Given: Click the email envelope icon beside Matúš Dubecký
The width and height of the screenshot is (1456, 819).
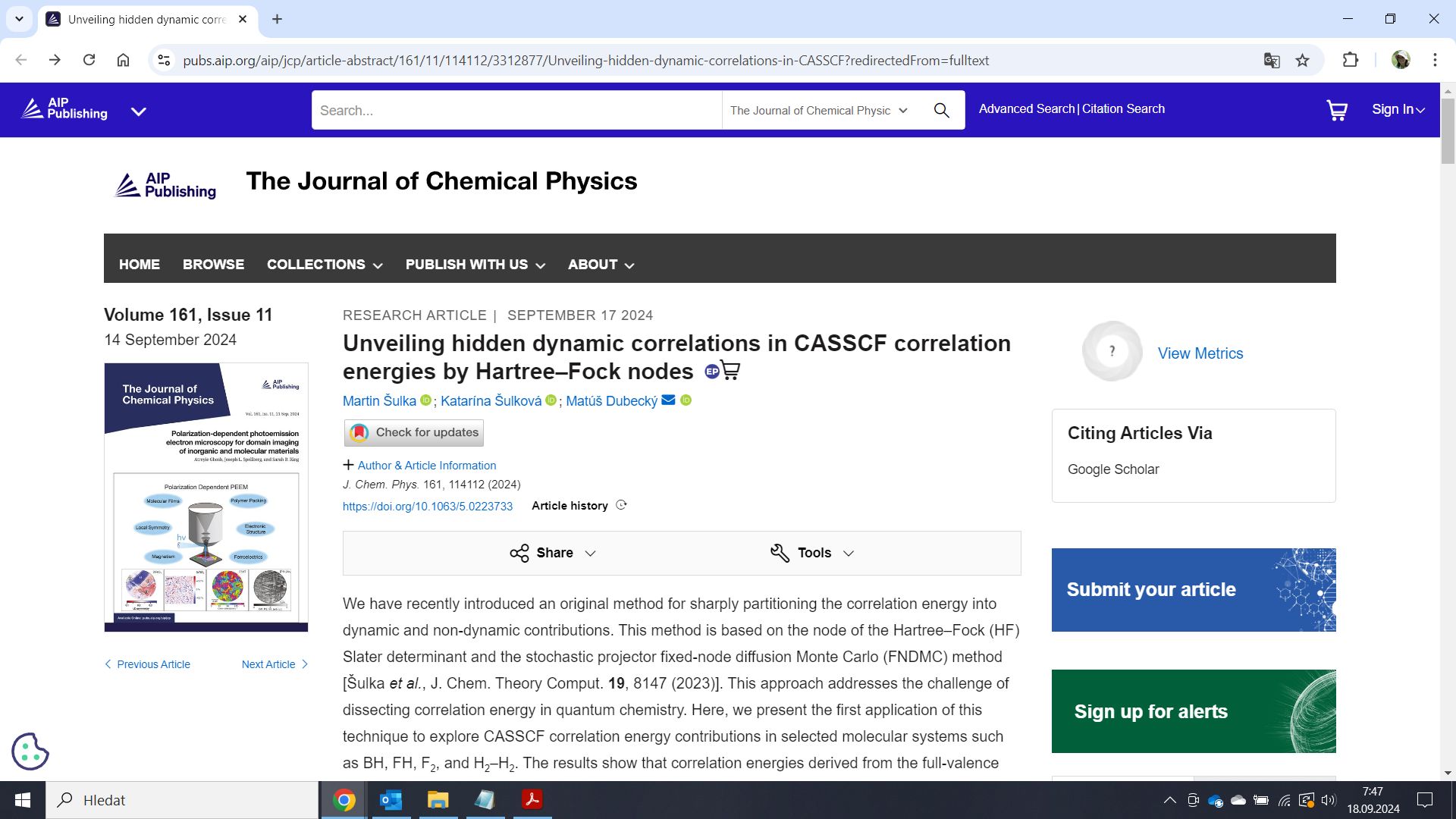Looking at the screenshot, I should 668,400.
